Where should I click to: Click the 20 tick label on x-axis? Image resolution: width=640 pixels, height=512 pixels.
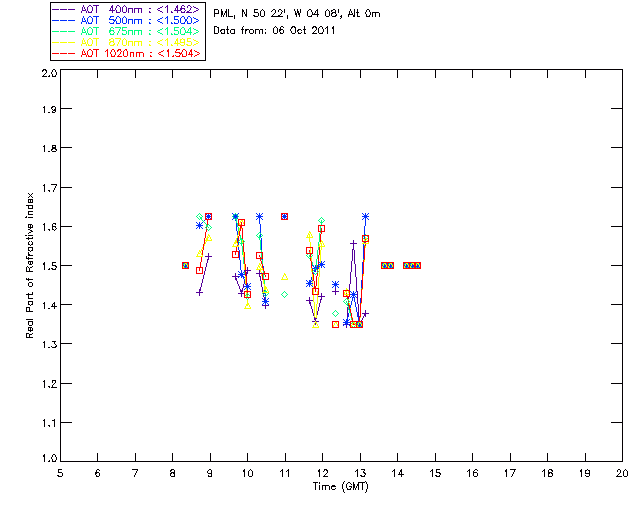pyautogui.click(x=622, y=473)
